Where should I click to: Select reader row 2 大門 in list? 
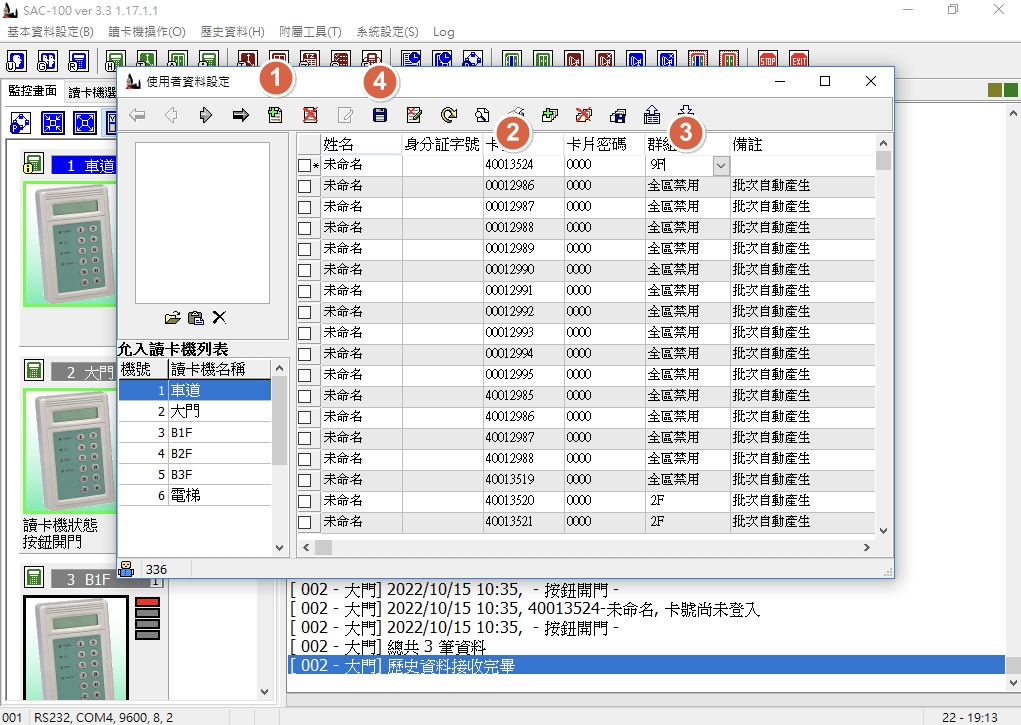(x=195, y=412)
